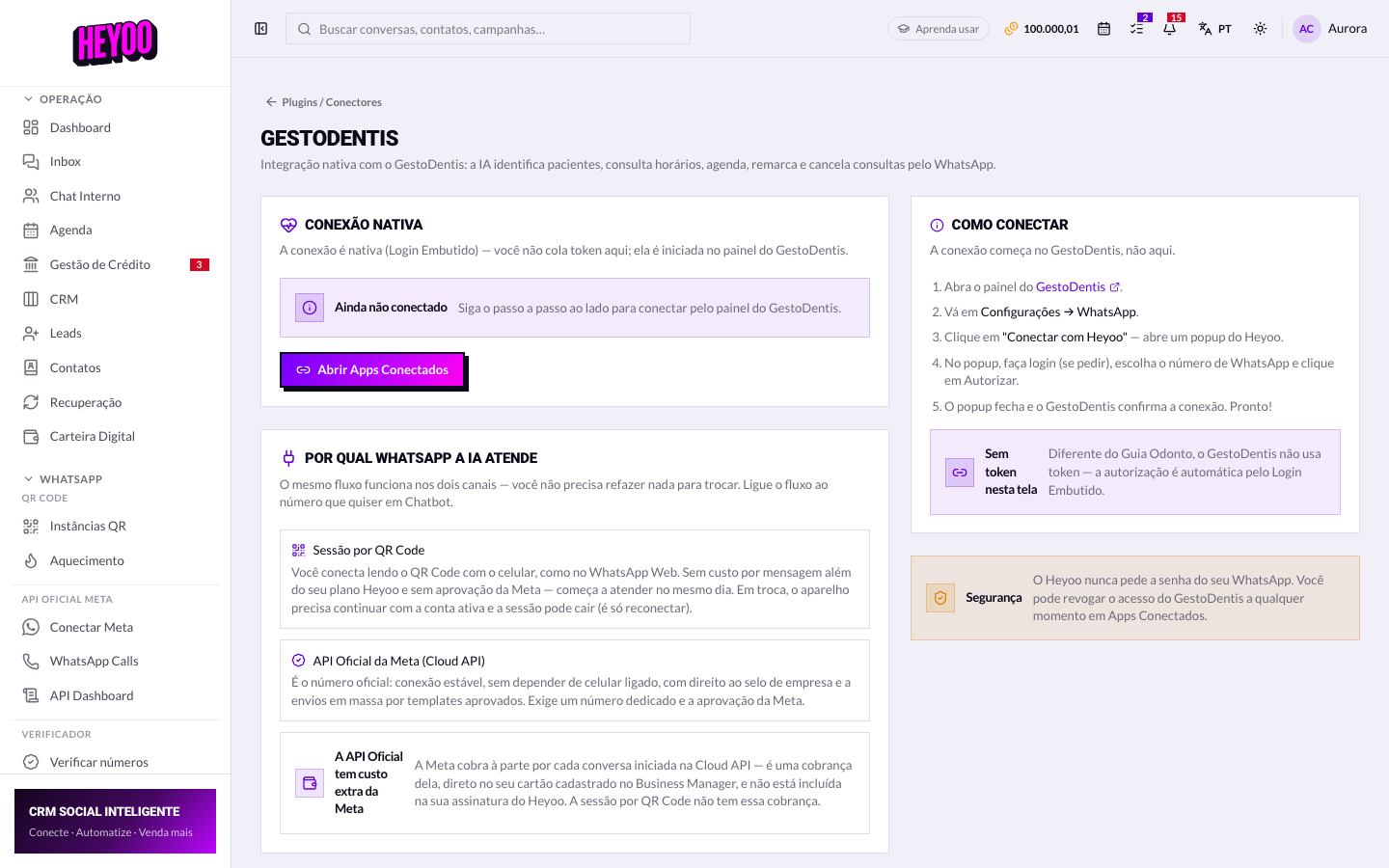Click the Contatos sidebar icon

pos(31,367)
